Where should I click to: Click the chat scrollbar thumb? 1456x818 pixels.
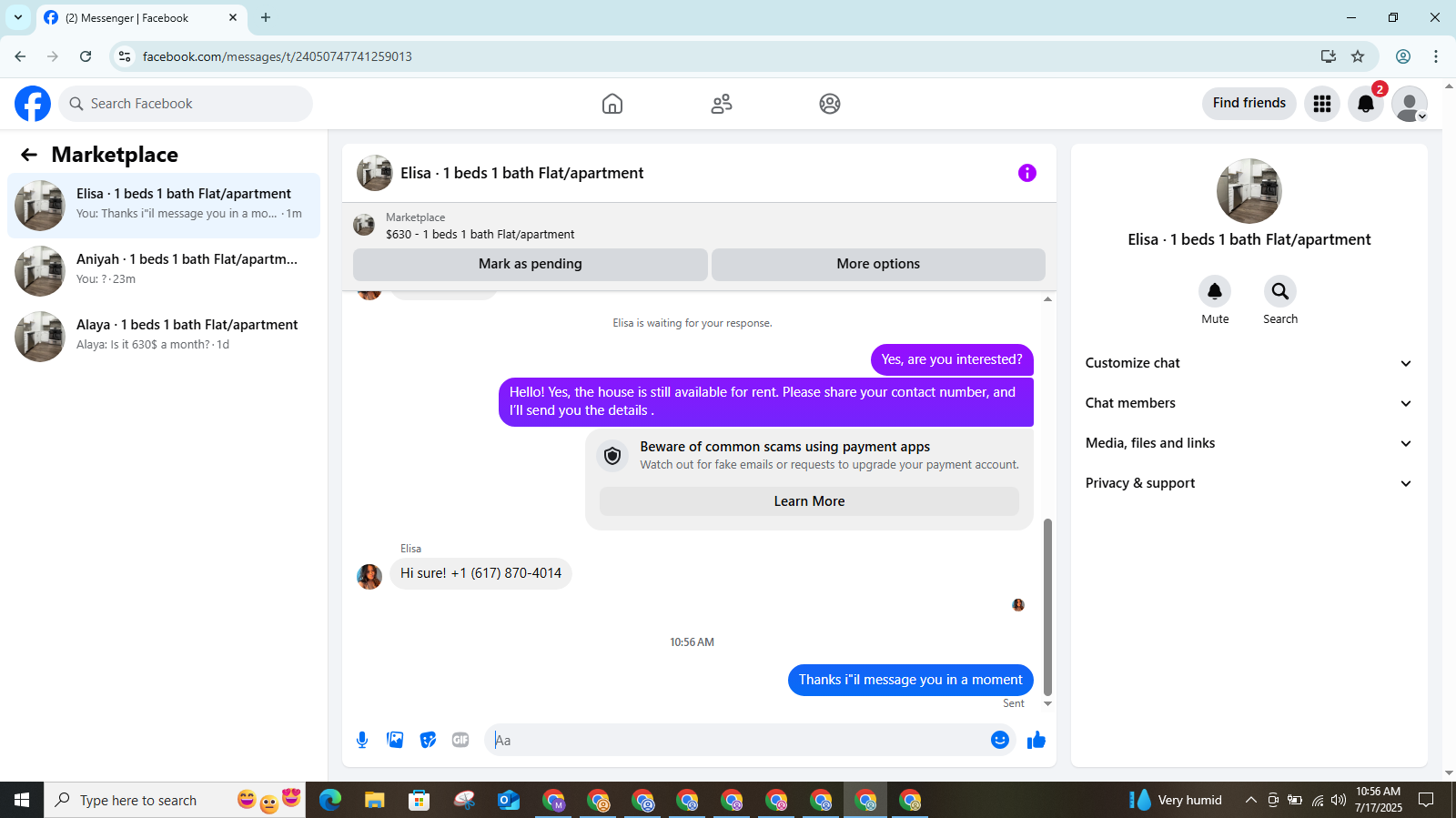1047,607
